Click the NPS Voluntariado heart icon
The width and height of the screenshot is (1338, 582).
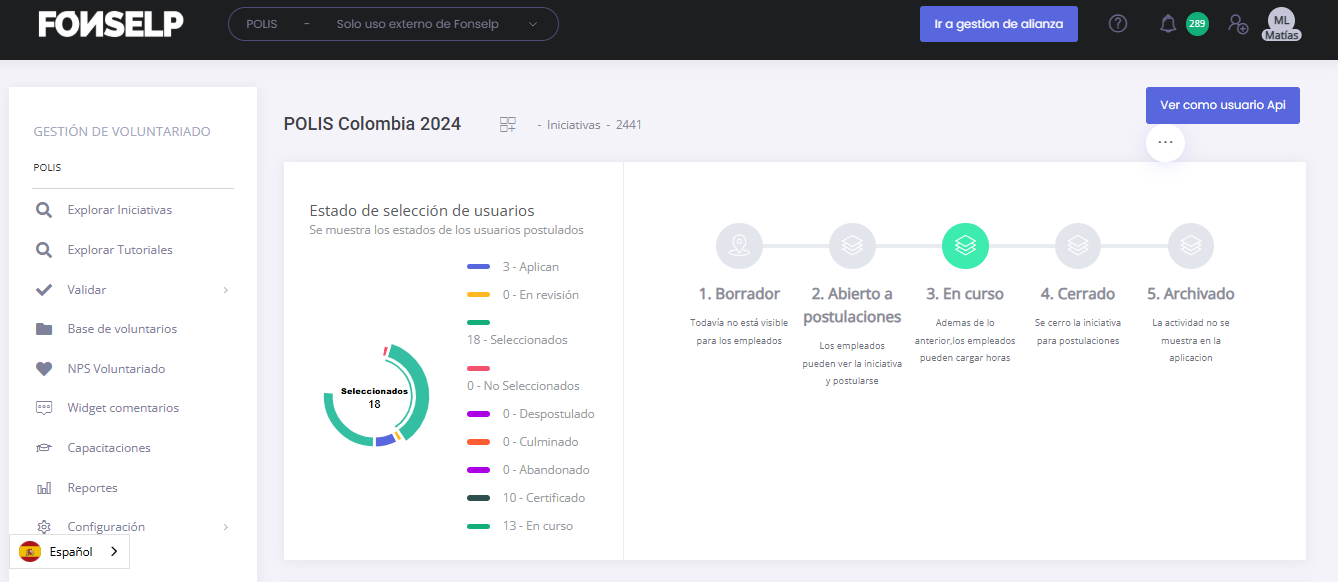point(44,368)
